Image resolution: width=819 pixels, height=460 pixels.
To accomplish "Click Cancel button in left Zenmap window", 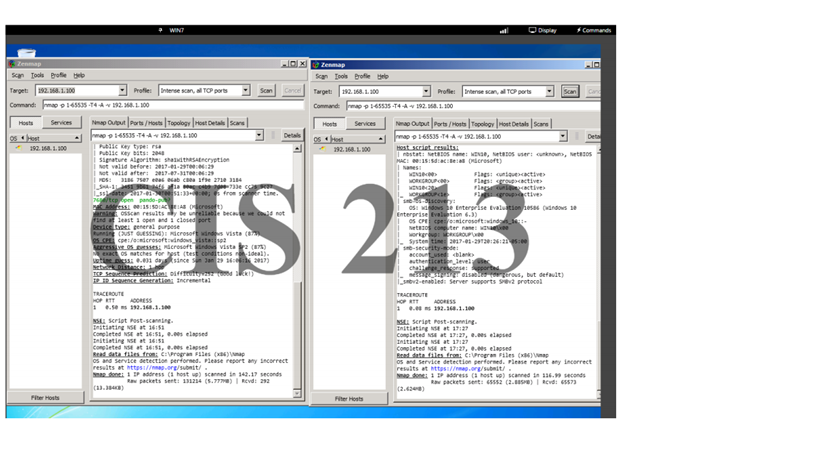I will point(292,90).
